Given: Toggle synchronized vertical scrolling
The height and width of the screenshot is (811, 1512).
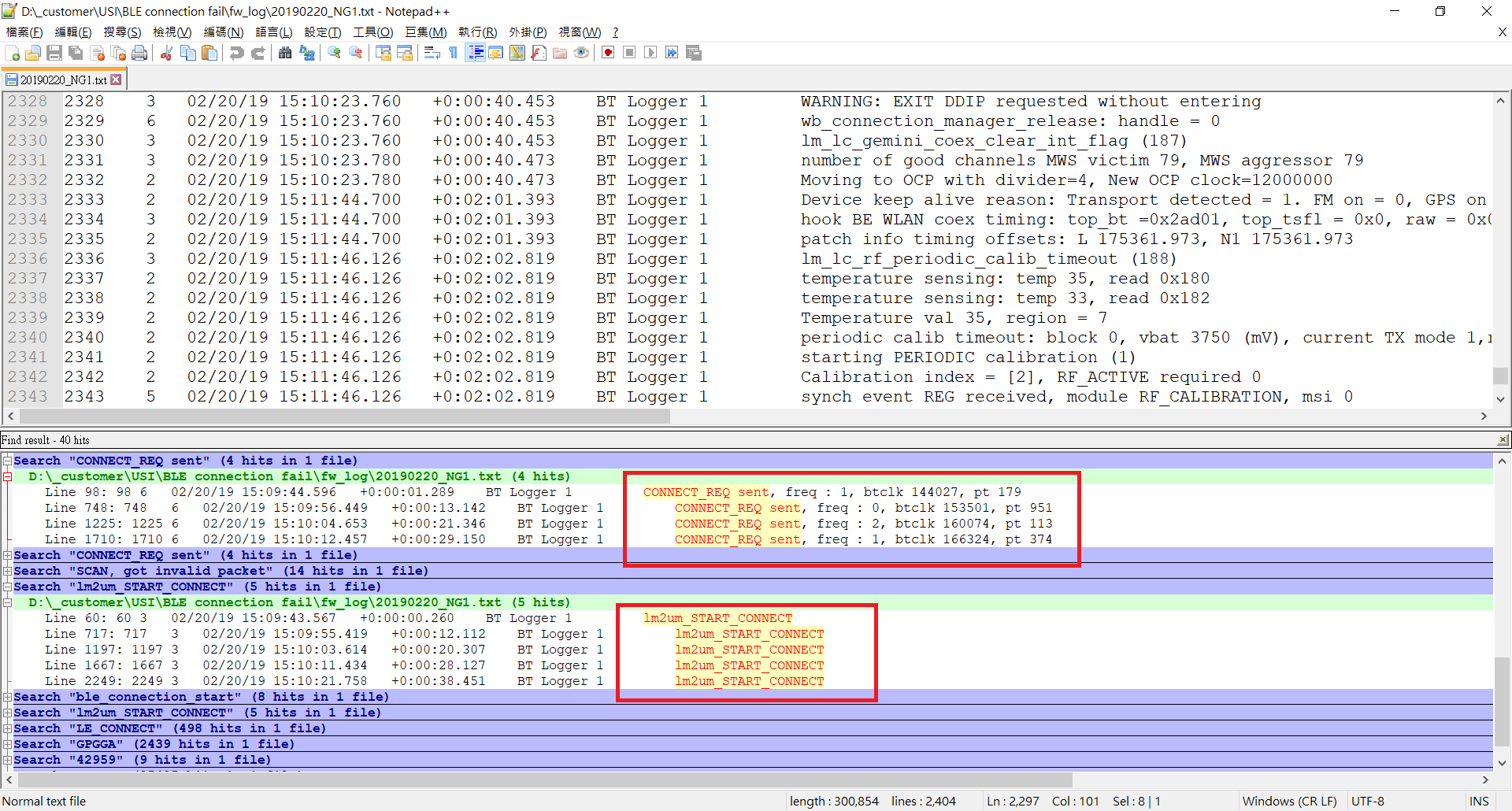Looking at the screenshot, I should [384, 53].
